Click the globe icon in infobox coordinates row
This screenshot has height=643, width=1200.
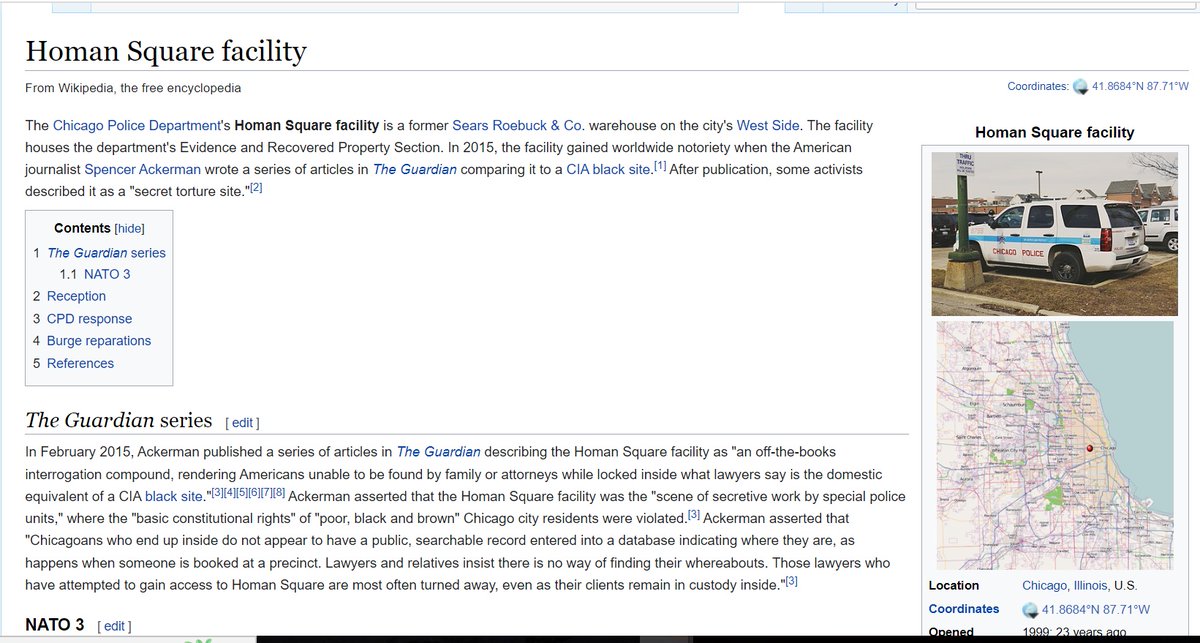pos(1030,610)
